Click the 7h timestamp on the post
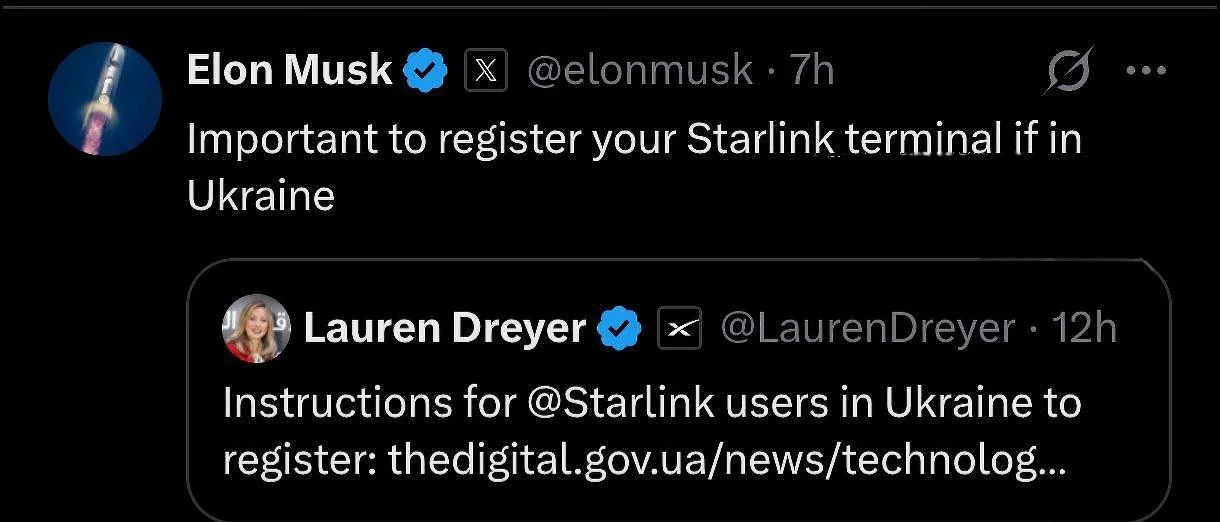 coord(812,70)
